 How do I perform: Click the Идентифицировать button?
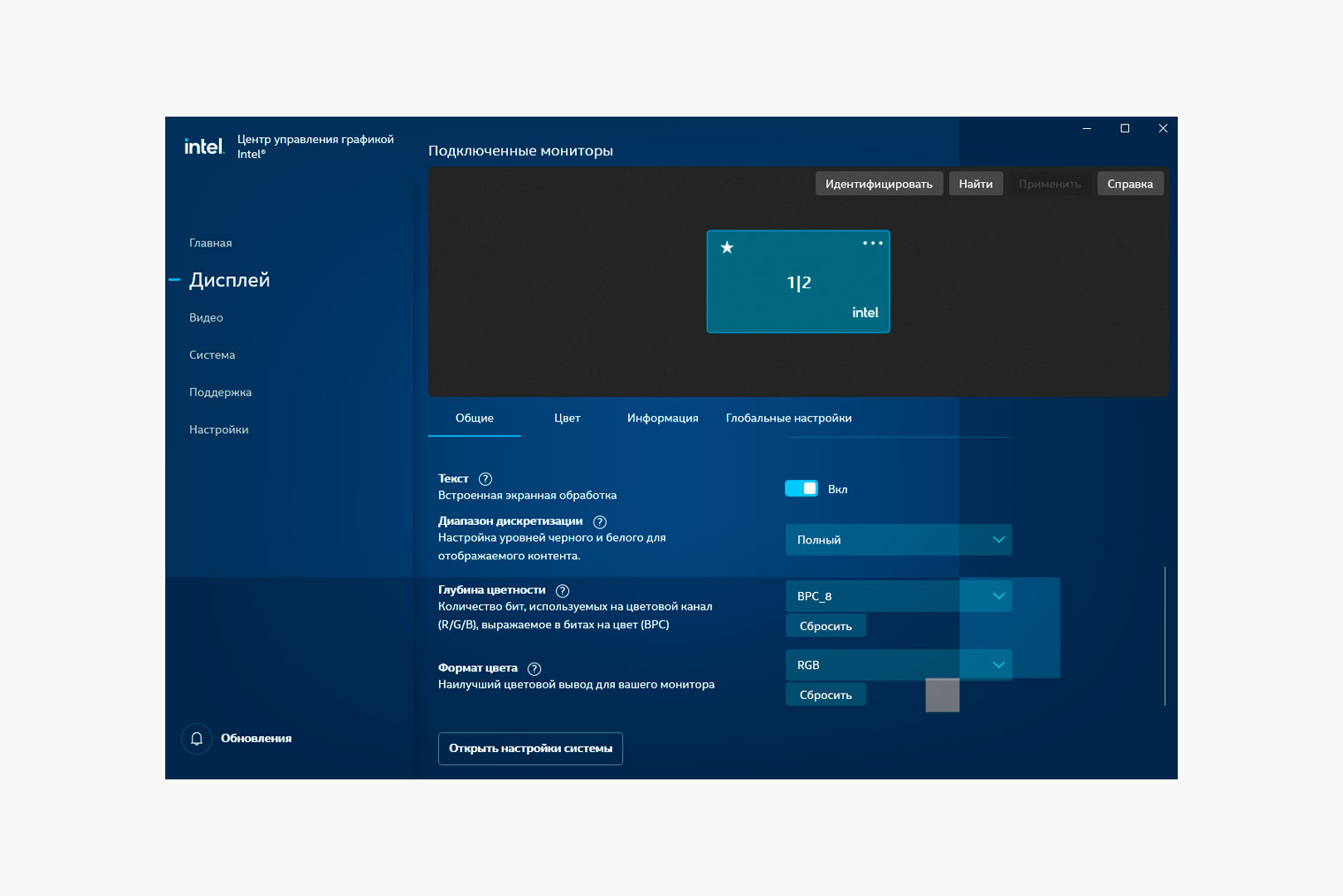click(879, 184)
